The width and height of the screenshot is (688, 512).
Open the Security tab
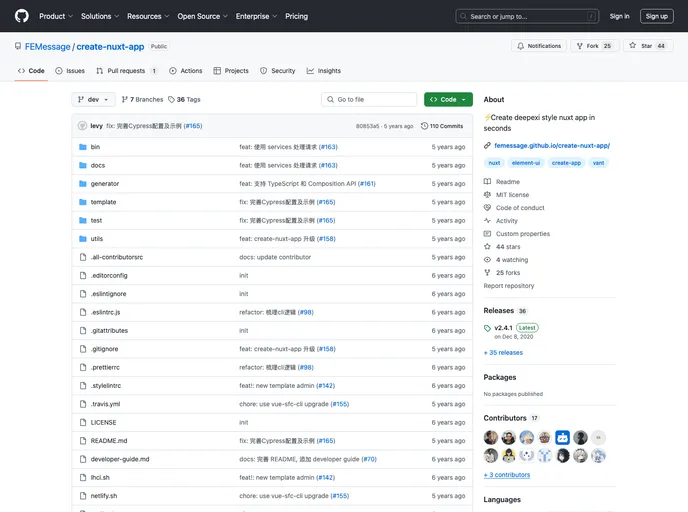coord(277,71)
